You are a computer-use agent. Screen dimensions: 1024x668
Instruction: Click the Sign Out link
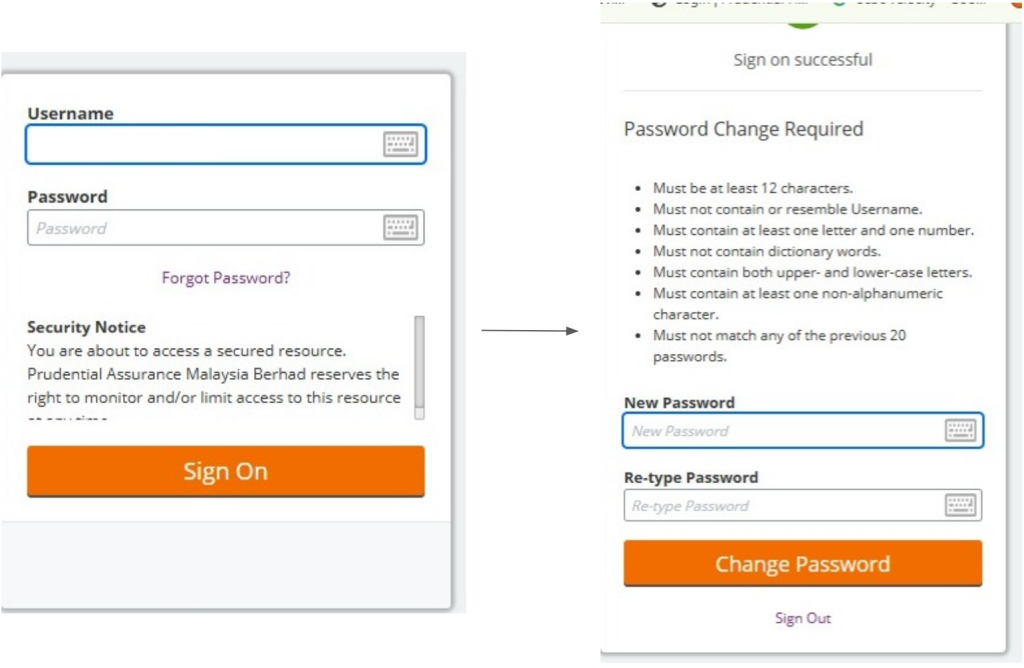pyautogui.click(x=803, y=618)
